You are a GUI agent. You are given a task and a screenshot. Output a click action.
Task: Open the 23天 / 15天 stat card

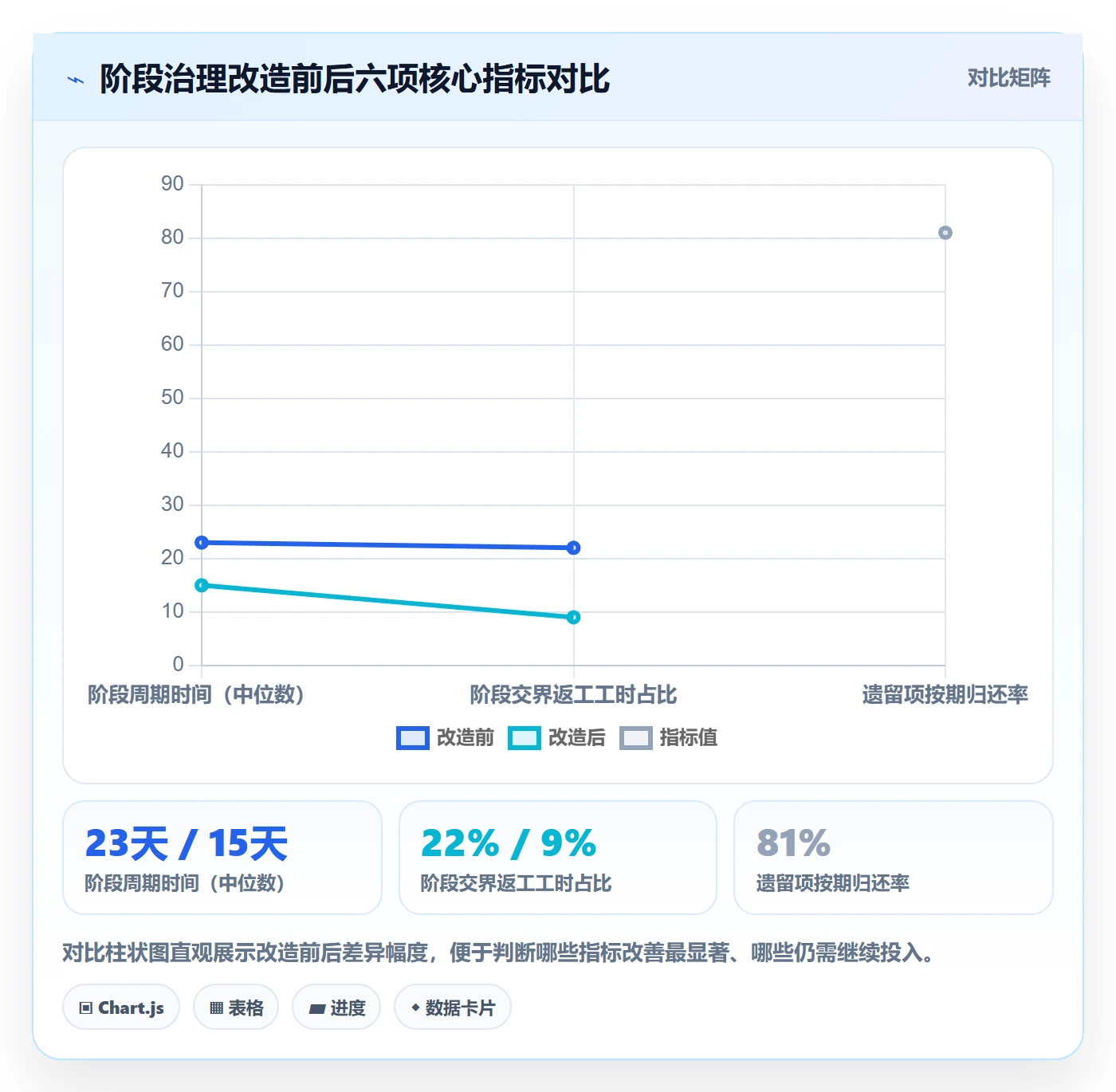[x=222, y=858]
